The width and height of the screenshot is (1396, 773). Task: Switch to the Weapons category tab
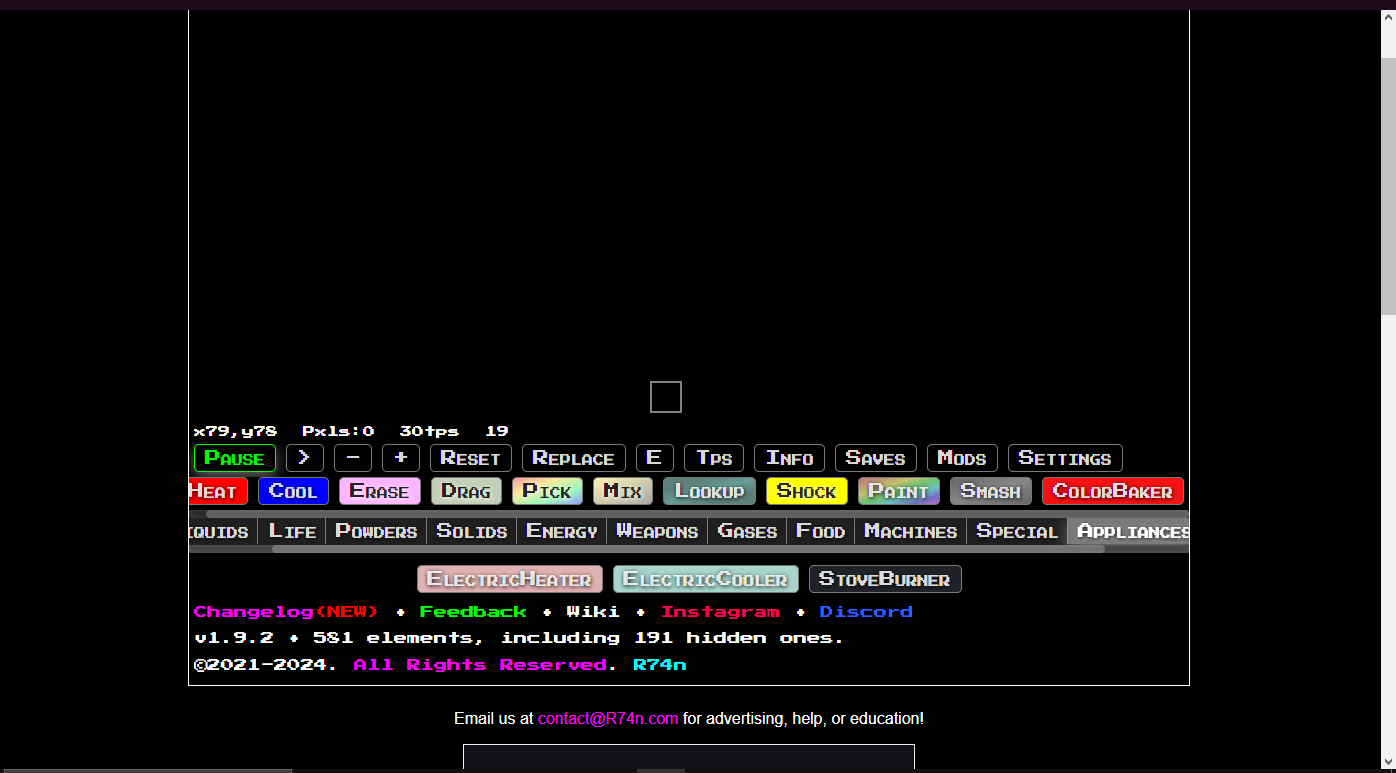[657, 531]
